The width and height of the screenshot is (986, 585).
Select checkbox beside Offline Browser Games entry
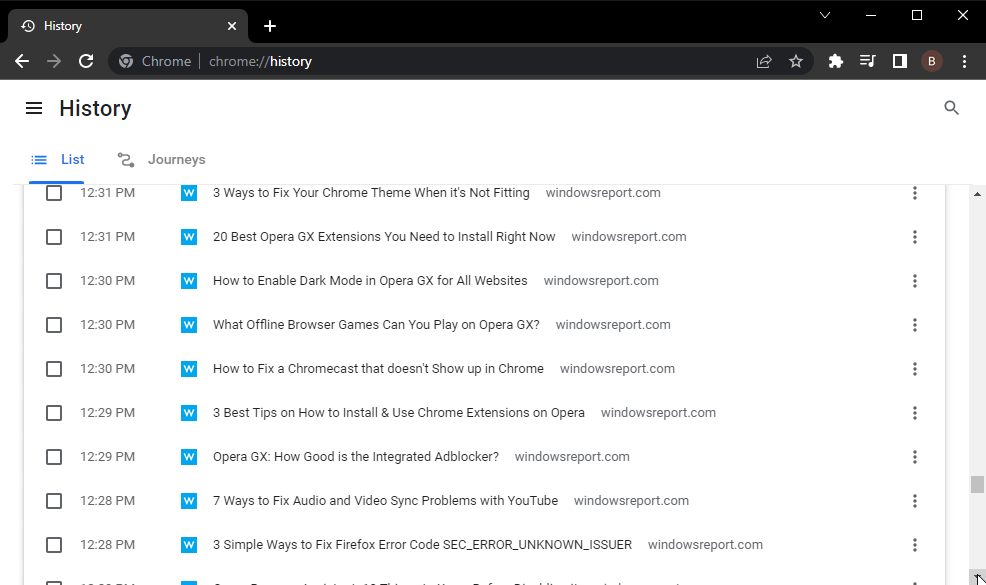(x=54, y=325)
